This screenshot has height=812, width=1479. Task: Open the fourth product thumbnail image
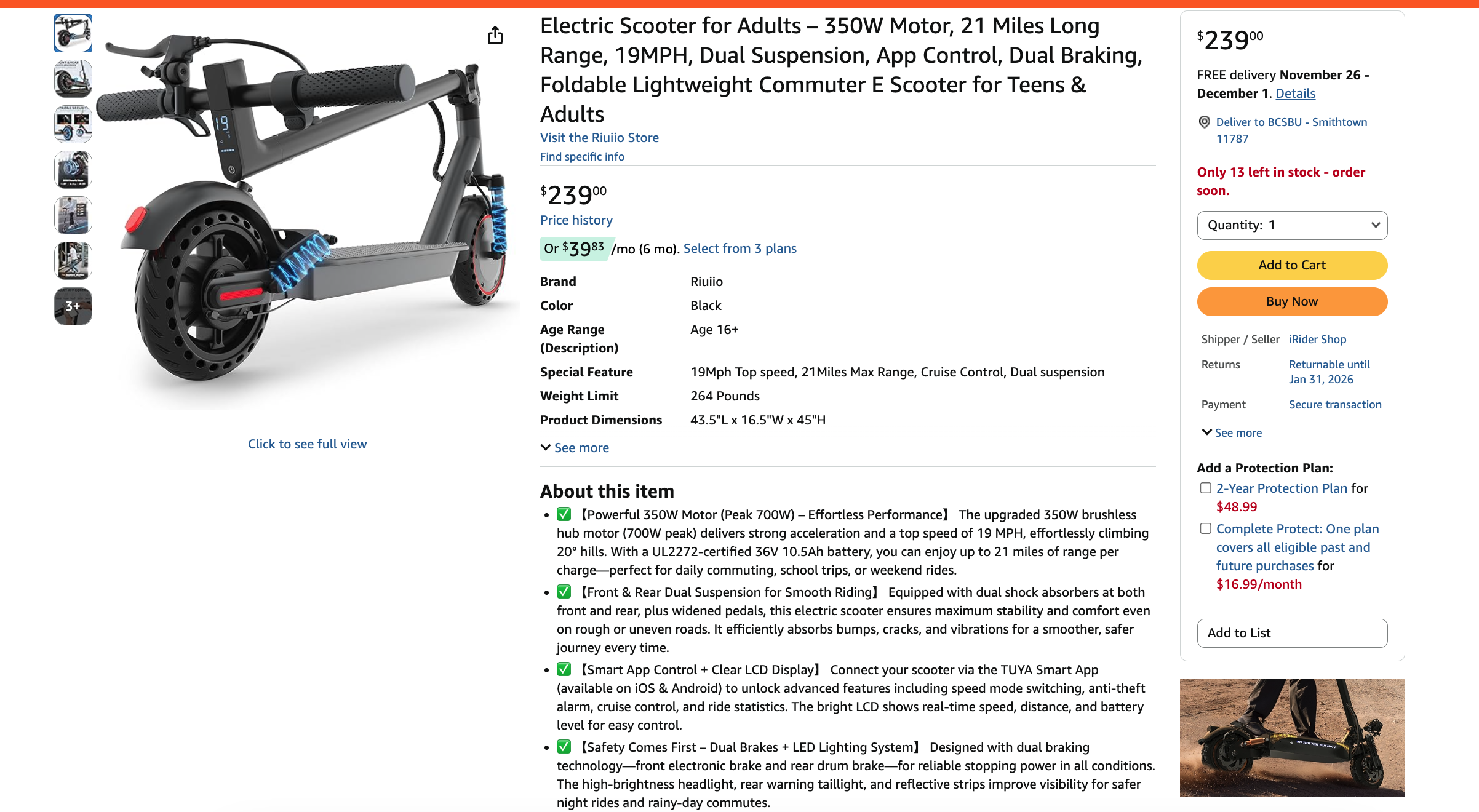click(73, 170)
